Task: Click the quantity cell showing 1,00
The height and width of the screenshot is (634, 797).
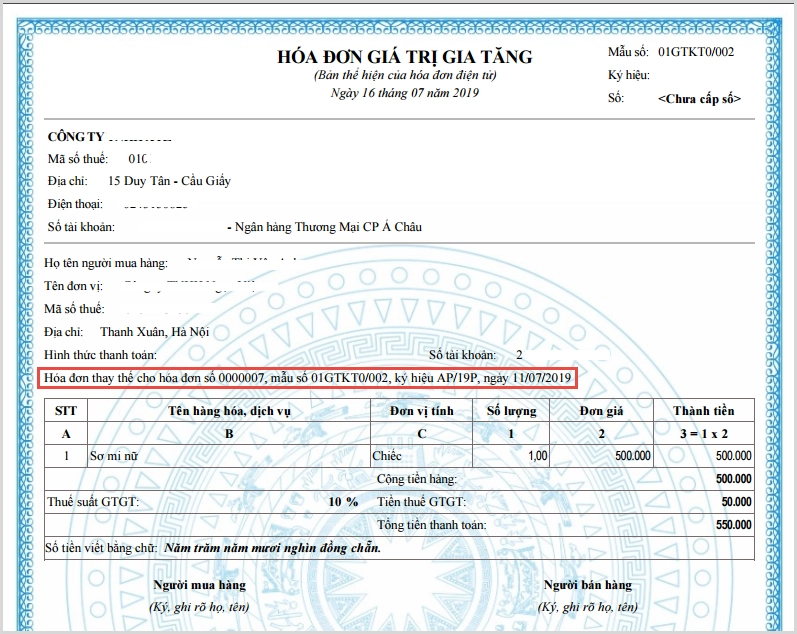Action: 536,456
